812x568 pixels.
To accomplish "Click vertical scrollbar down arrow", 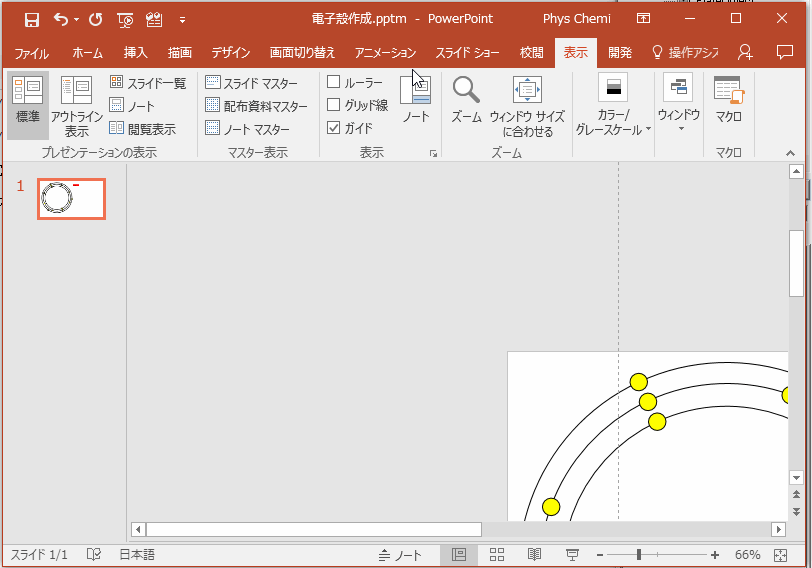I will tap(796, 477).
